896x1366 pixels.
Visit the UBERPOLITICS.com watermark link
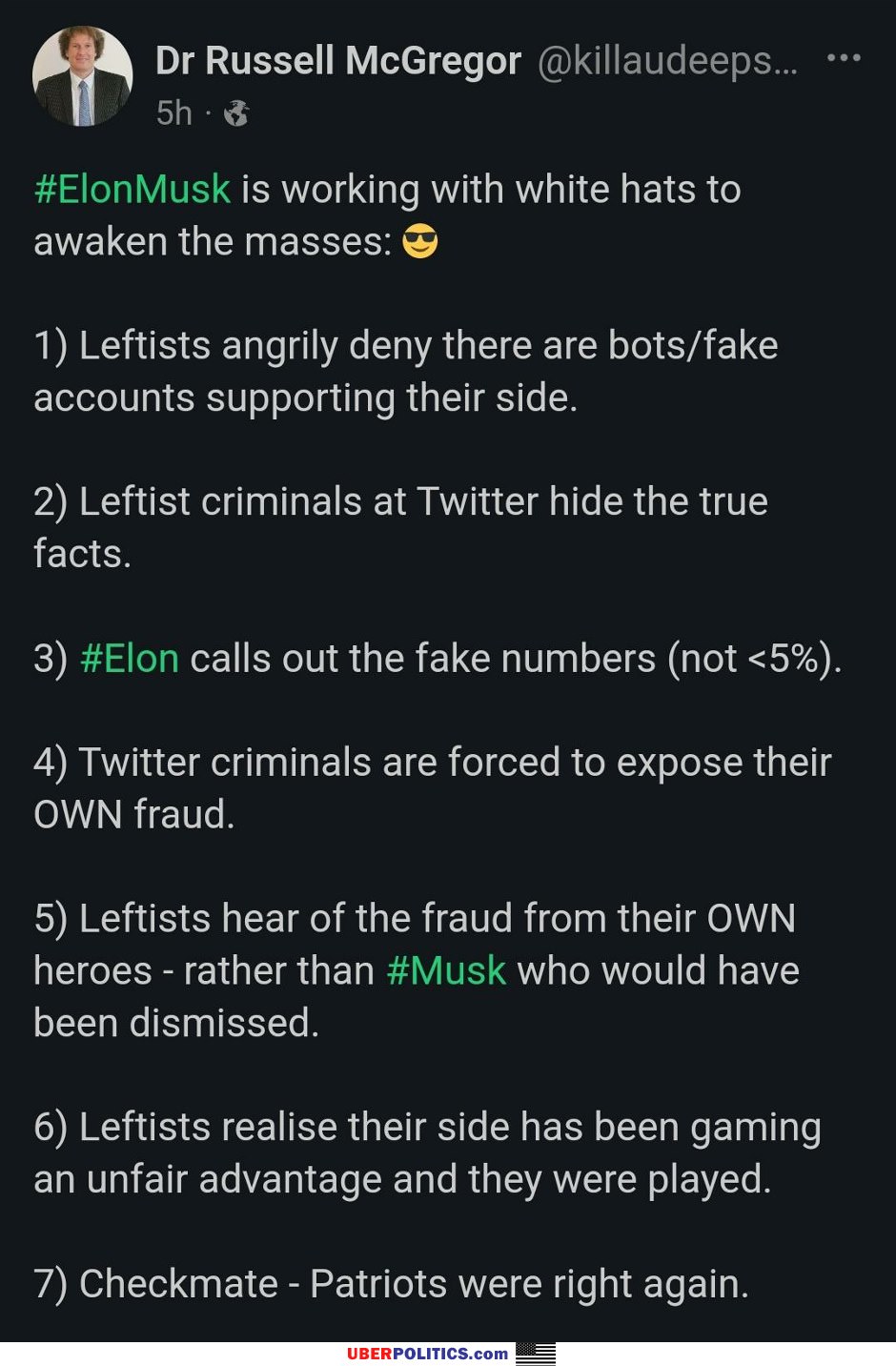point(427,1354)
